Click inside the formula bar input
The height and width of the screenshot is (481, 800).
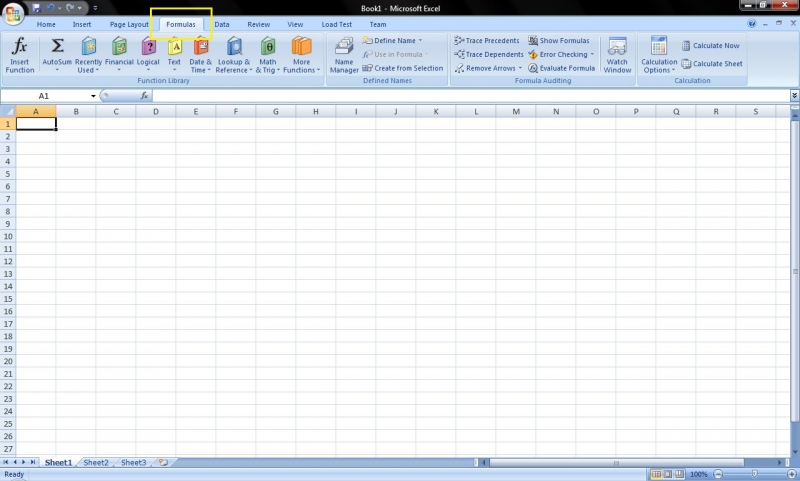(x=470, y=96)
